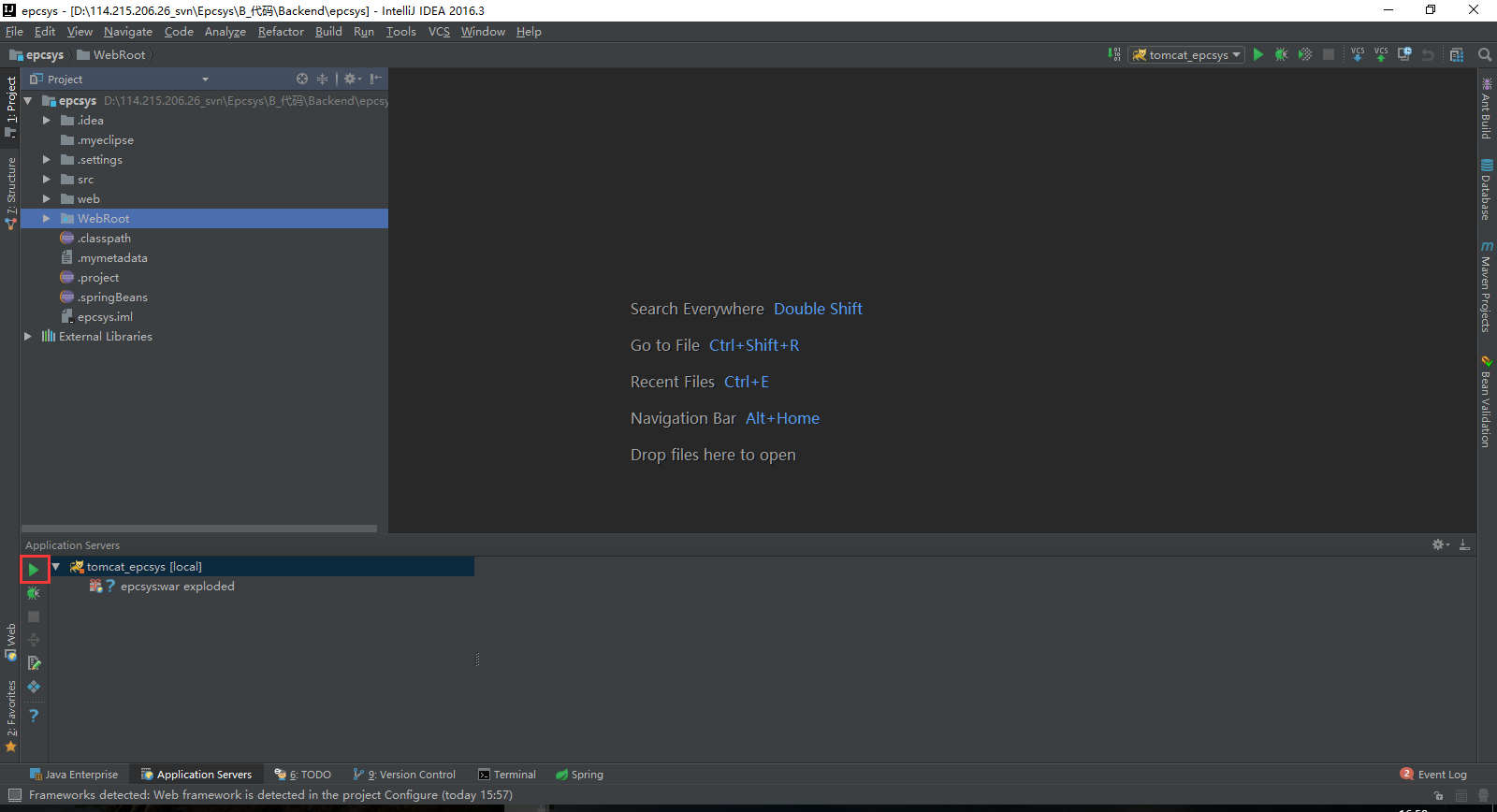Viewport: 1497px width, 812px height.
Task: Click the Project panel horizontal scrollbar
Action: point(198,529)
